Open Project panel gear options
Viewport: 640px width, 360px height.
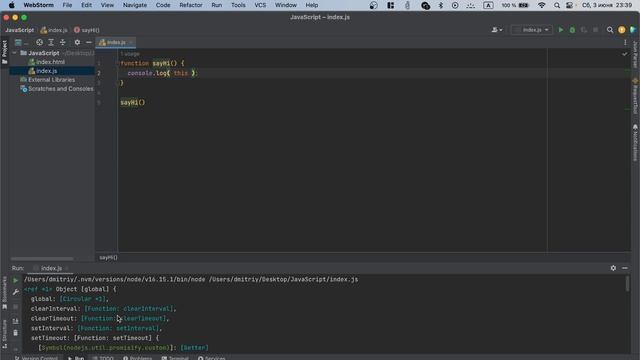(77, 42)
